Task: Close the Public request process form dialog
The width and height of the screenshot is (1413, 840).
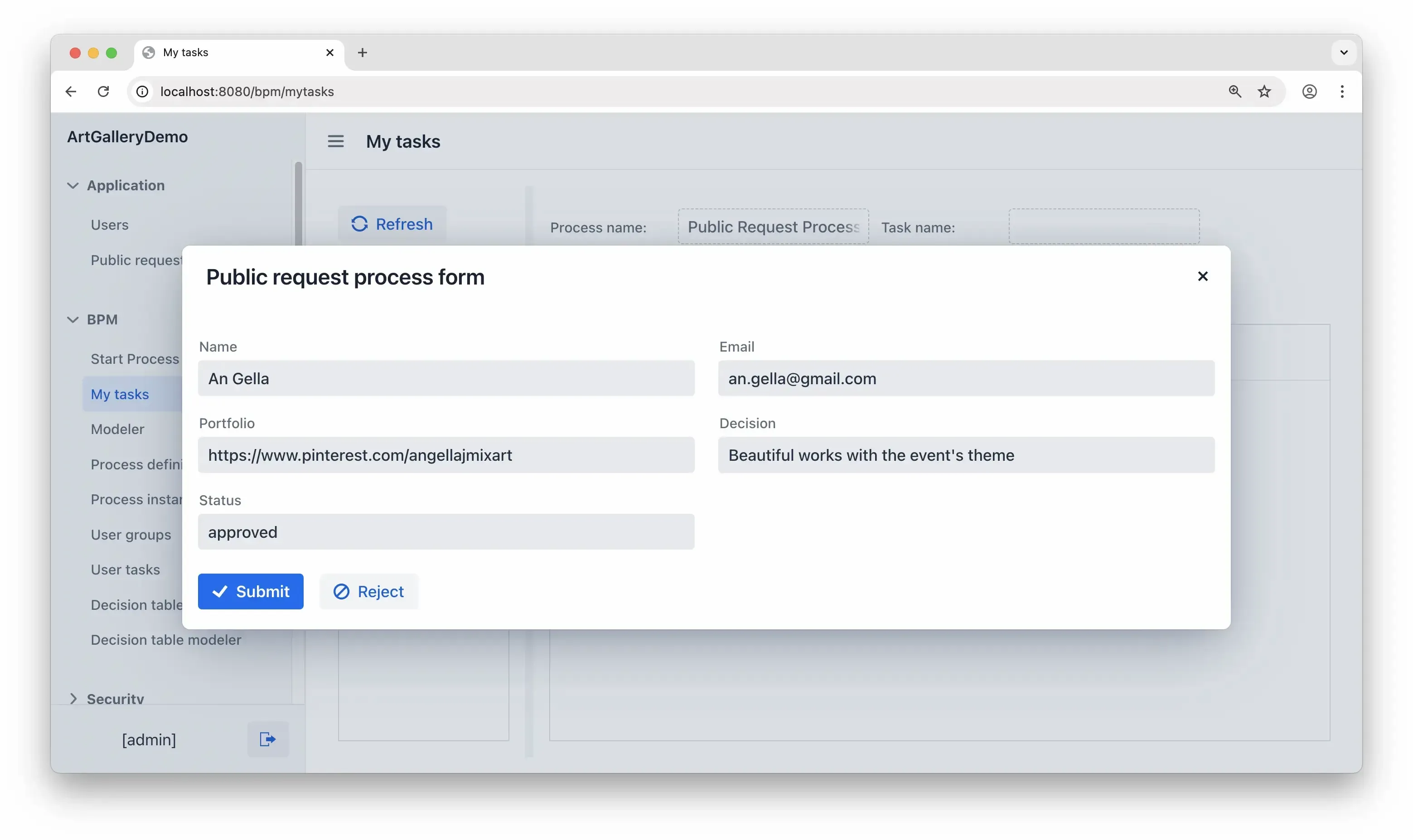Action: click(x=1202, y=276)
